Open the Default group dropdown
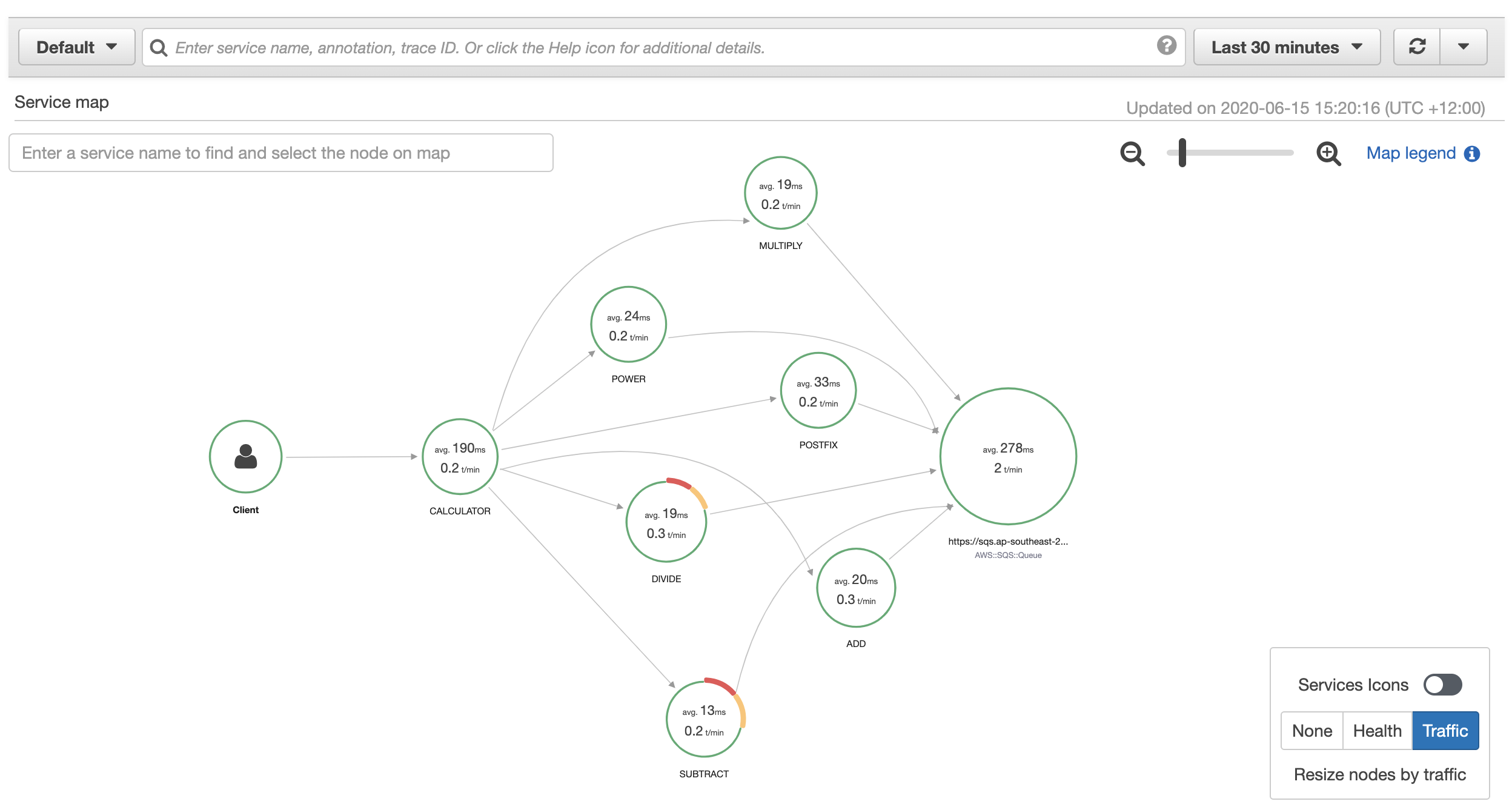Viewport: 1512px width, 807px height. (76, 47)
